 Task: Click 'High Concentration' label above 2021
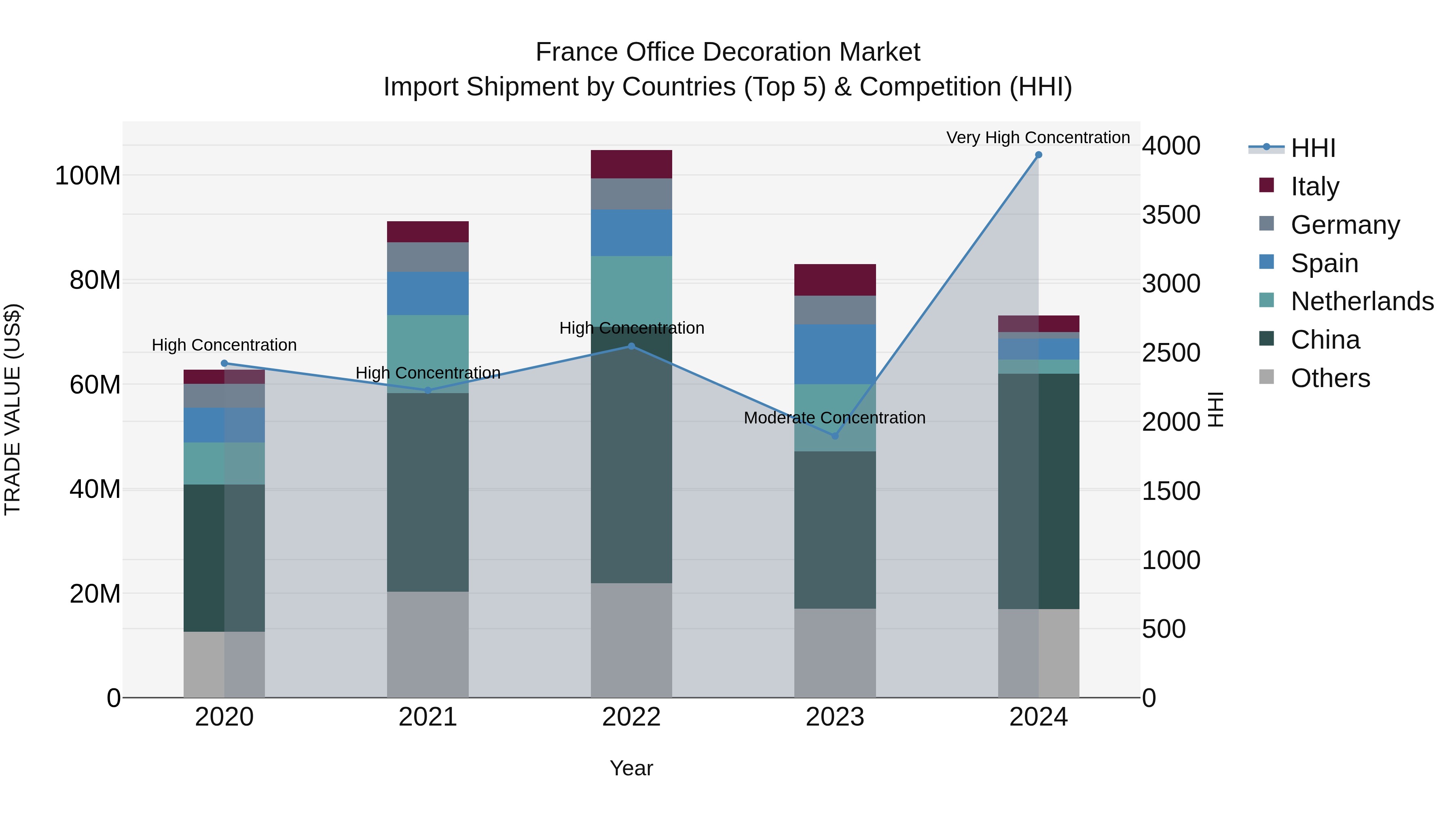428,373
